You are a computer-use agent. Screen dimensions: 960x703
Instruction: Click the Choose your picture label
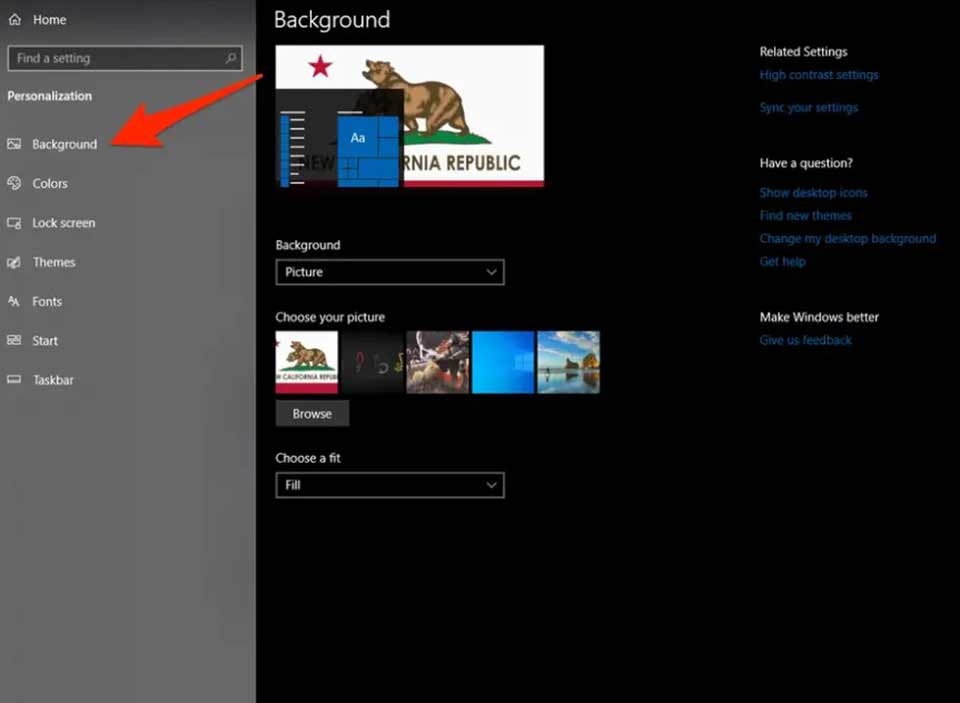[x=330, y=317]
